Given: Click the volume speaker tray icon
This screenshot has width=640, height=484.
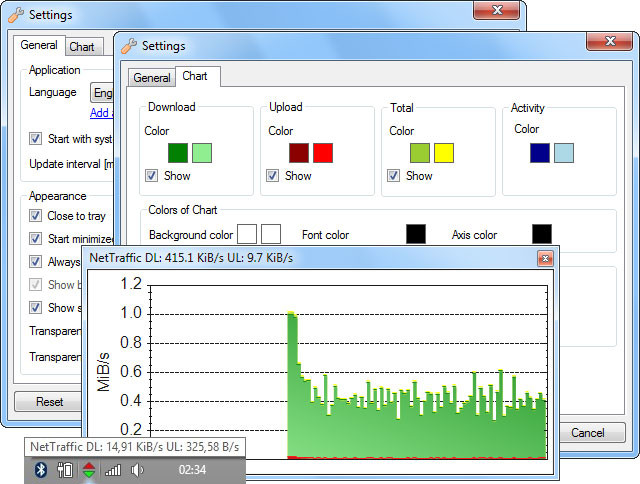Looking at the screenshot, I should pos(137,470).
